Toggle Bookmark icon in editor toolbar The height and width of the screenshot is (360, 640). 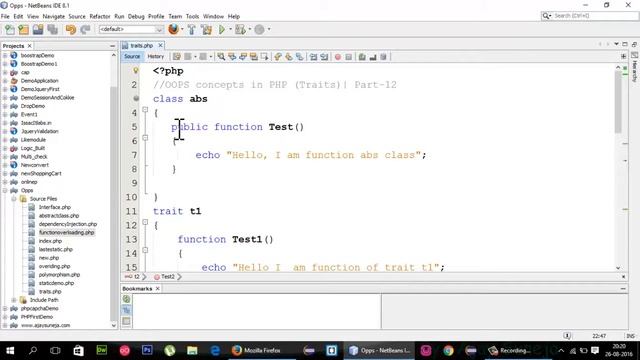299,57
